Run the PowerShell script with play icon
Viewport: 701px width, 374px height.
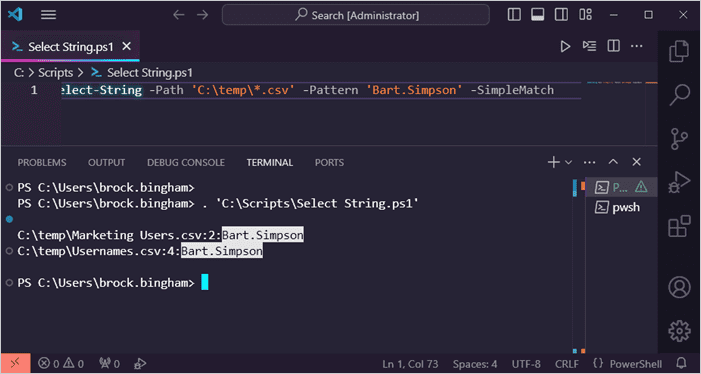(x=566, y=46)
